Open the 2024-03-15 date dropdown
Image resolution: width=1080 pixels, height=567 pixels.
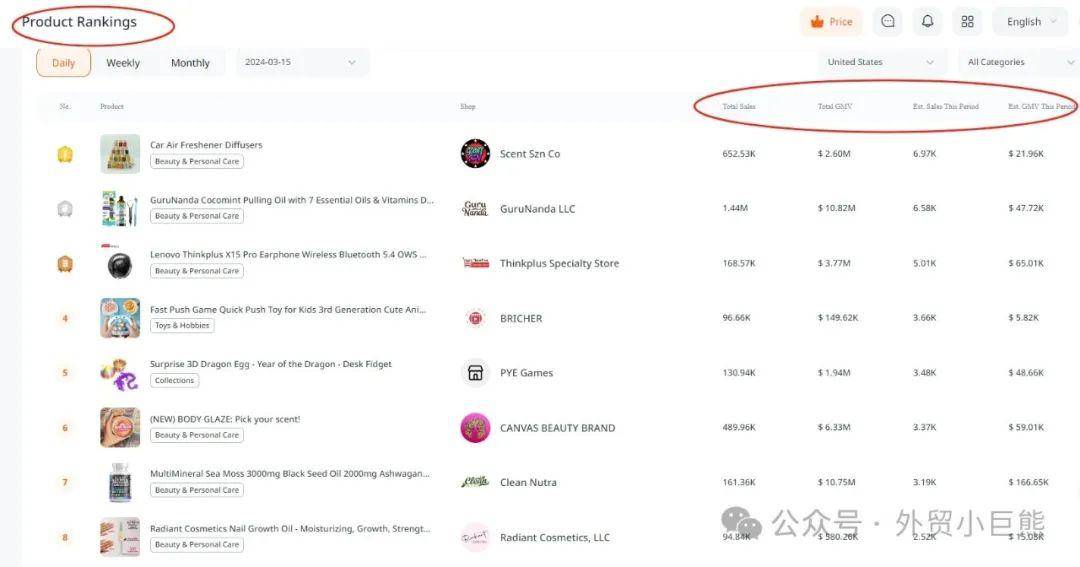[302, 62]
